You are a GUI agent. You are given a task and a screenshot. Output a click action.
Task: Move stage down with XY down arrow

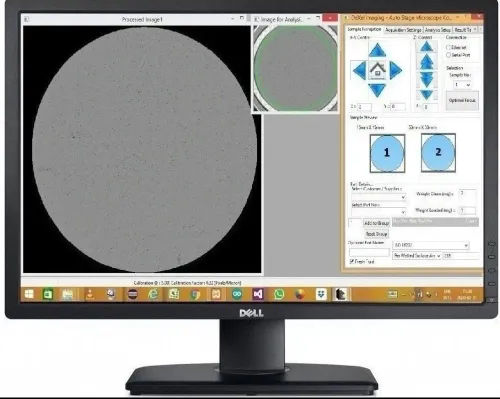click(x=377, y=90)
